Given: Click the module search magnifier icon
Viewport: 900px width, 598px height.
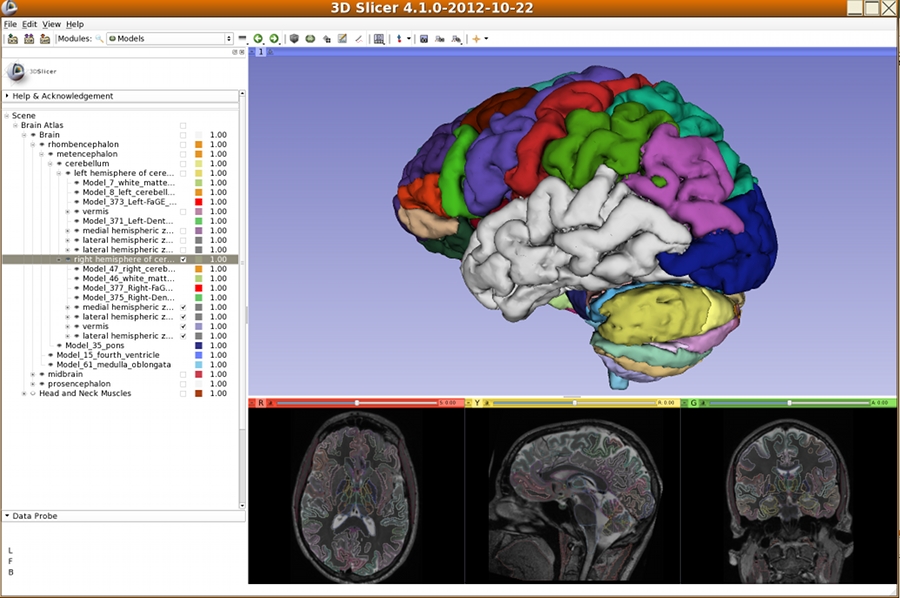Looking at the screenshot, I should coord(100,39).
